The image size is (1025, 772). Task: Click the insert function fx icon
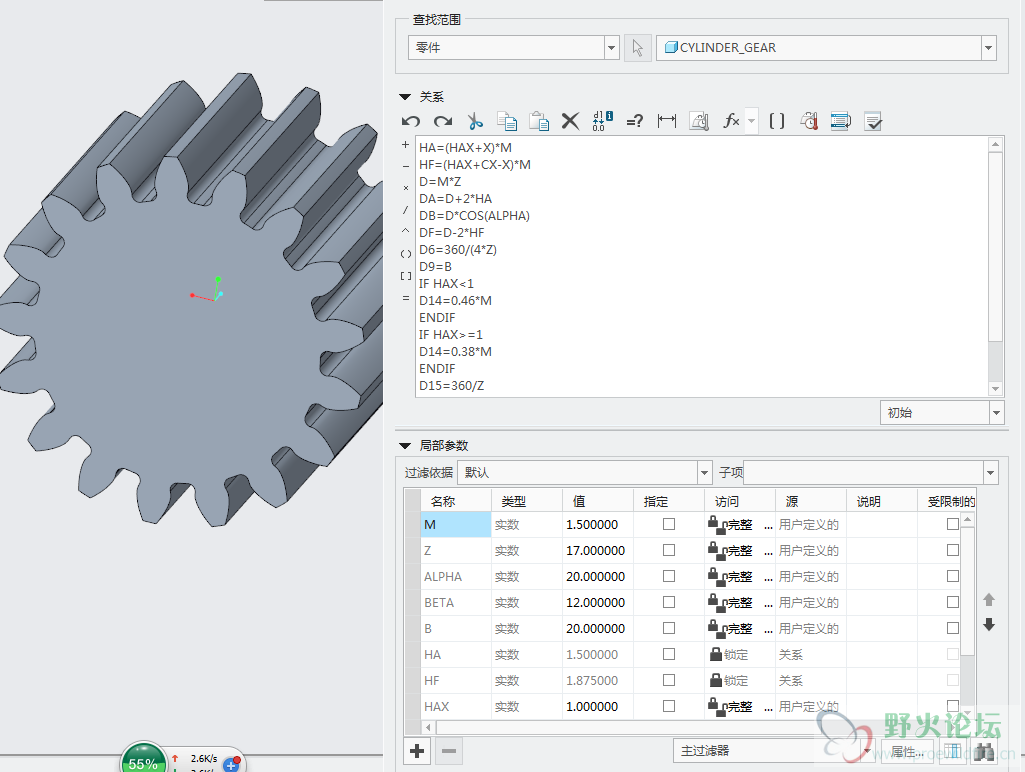(731, 121)
